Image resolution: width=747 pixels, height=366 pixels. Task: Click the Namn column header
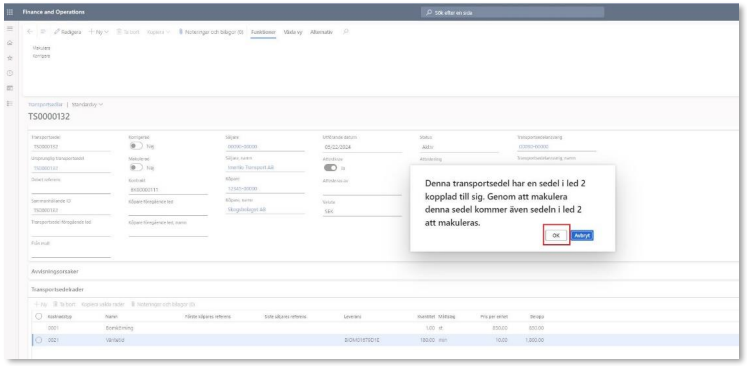pyautogui.click(x=111, y=316)
